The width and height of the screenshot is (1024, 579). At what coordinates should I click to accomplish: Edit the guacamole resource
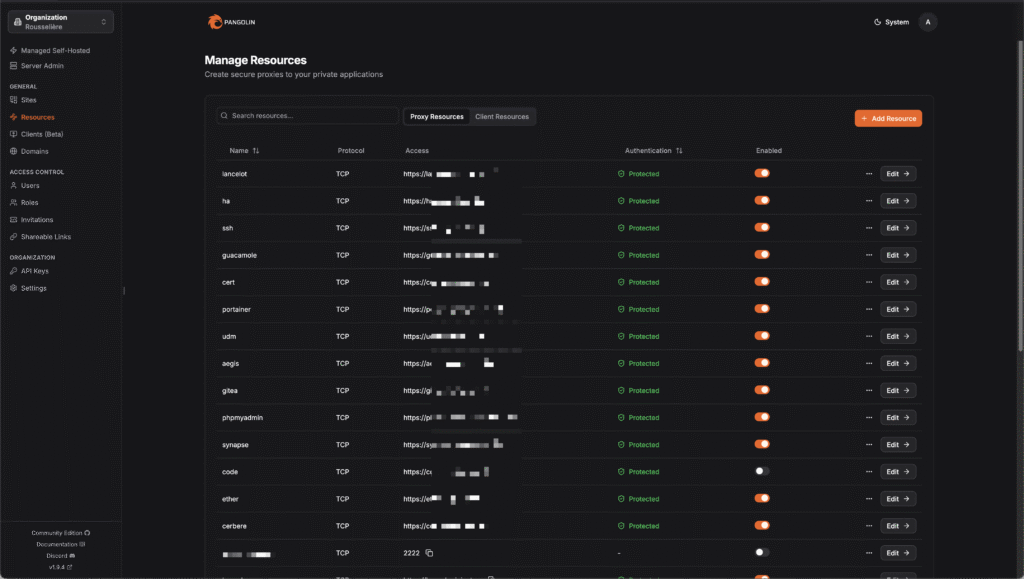[898, 255]
